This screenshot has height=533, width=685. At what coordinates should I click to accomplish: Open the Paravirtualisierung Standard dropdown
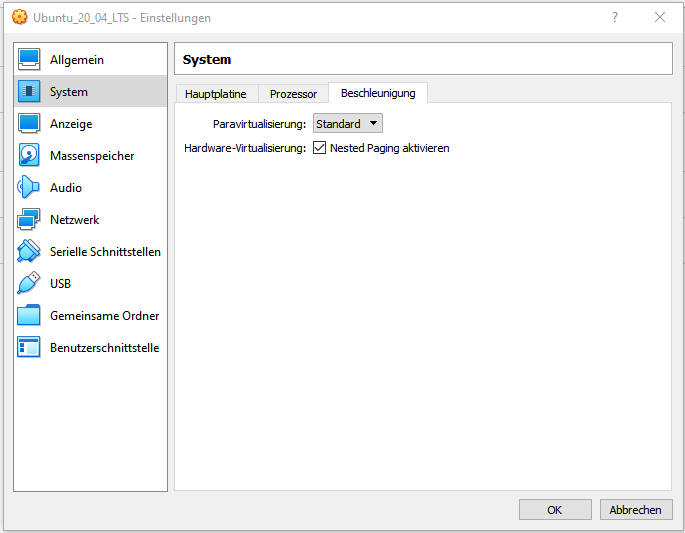(x=348, y=124)
